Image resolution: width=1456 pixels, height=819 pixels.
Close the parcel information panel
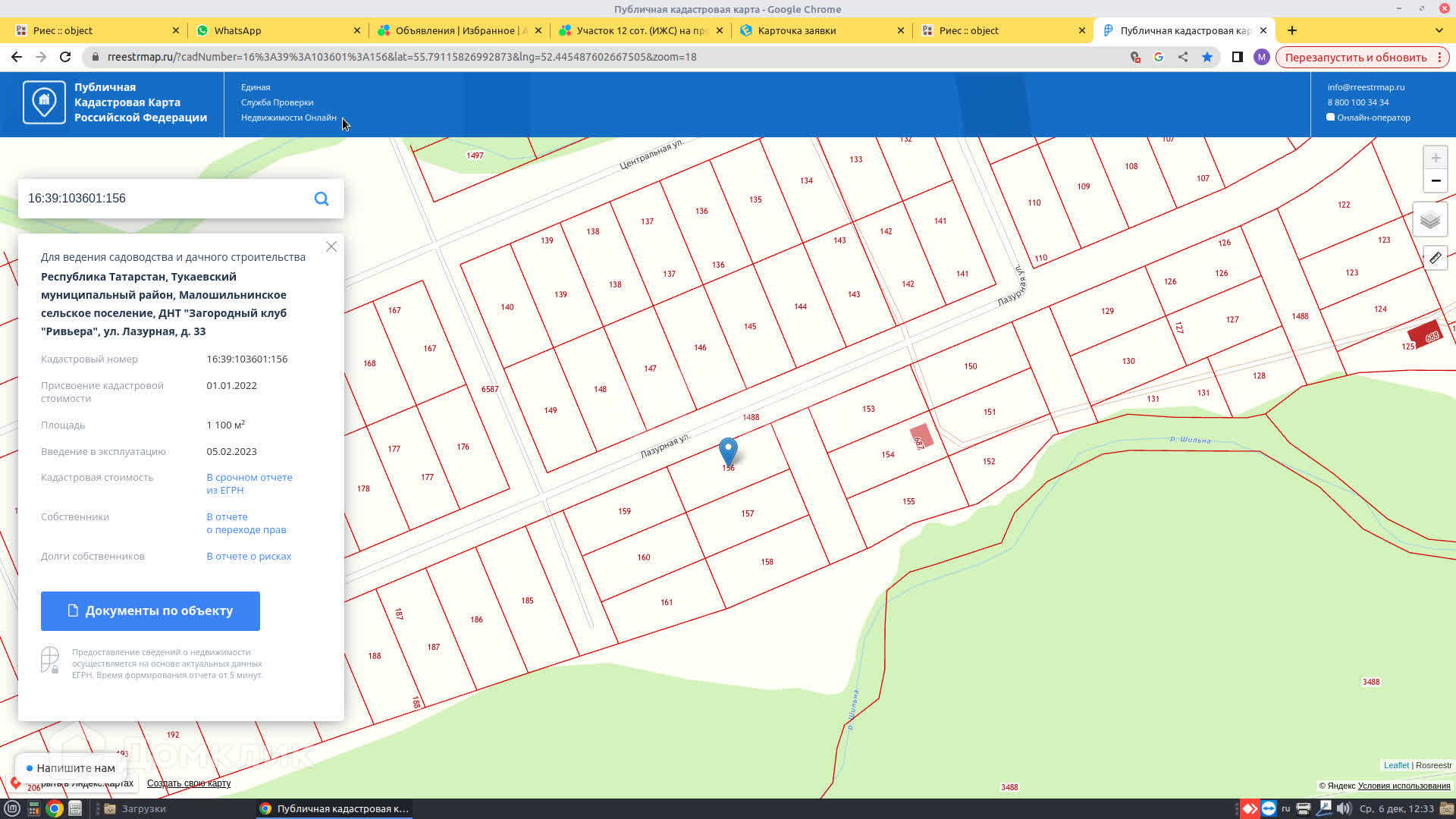click(x=331, y=246)
